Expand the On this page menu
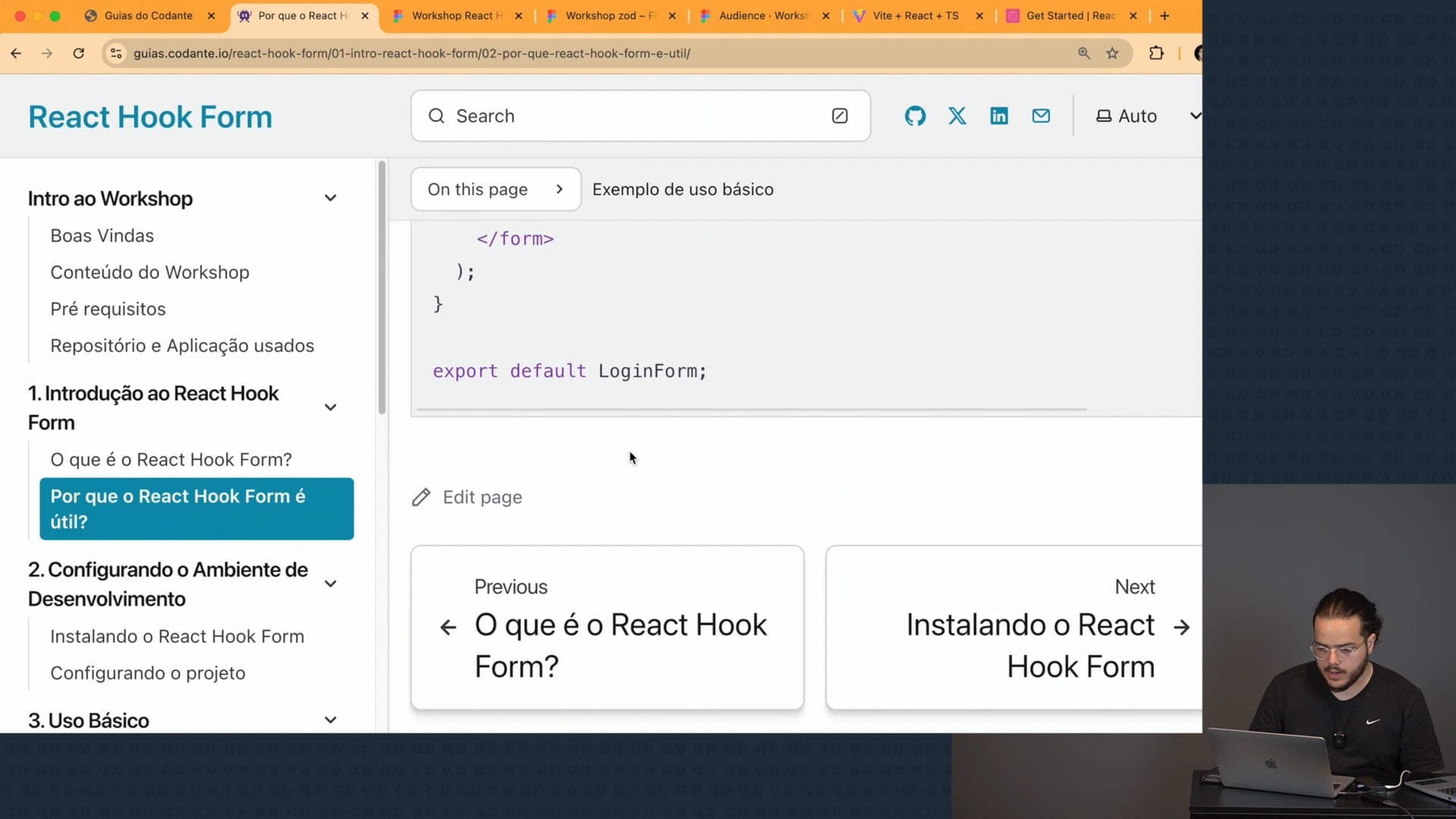The height and width of the screenshot is (819, 1456). 496,190
